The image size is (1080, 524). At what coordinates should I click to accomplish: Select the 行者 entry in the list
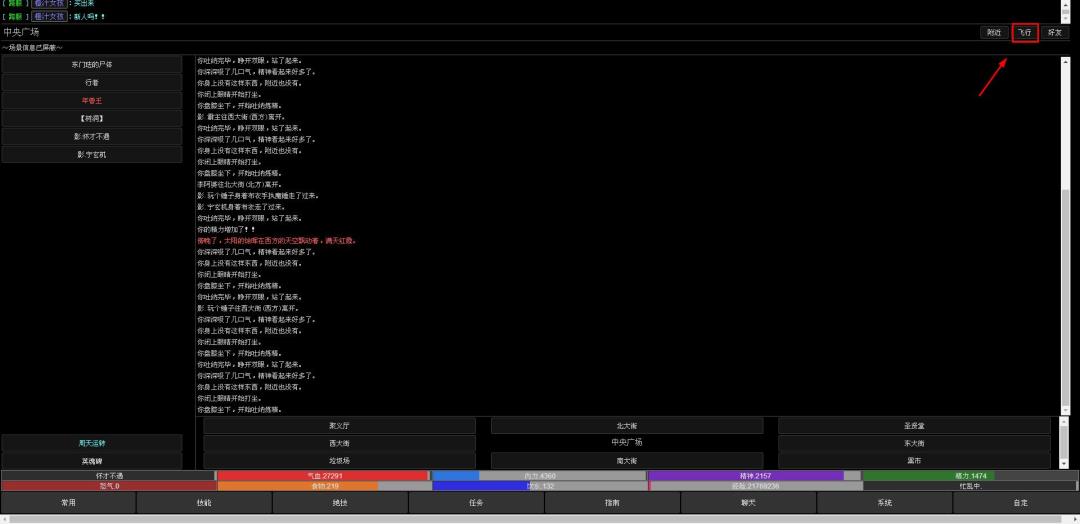point(92,83)
